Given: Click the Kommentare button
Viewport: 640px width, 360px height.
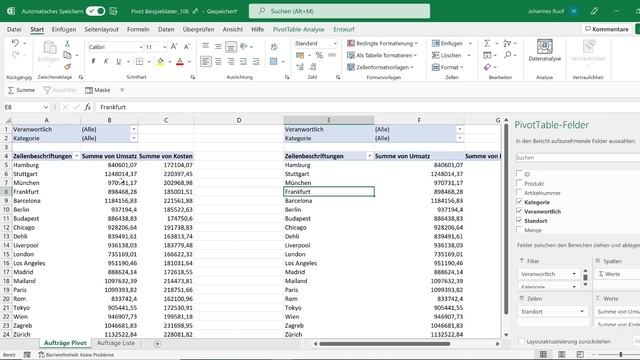Looking at the screenshot, I should [x=607, y=29].
